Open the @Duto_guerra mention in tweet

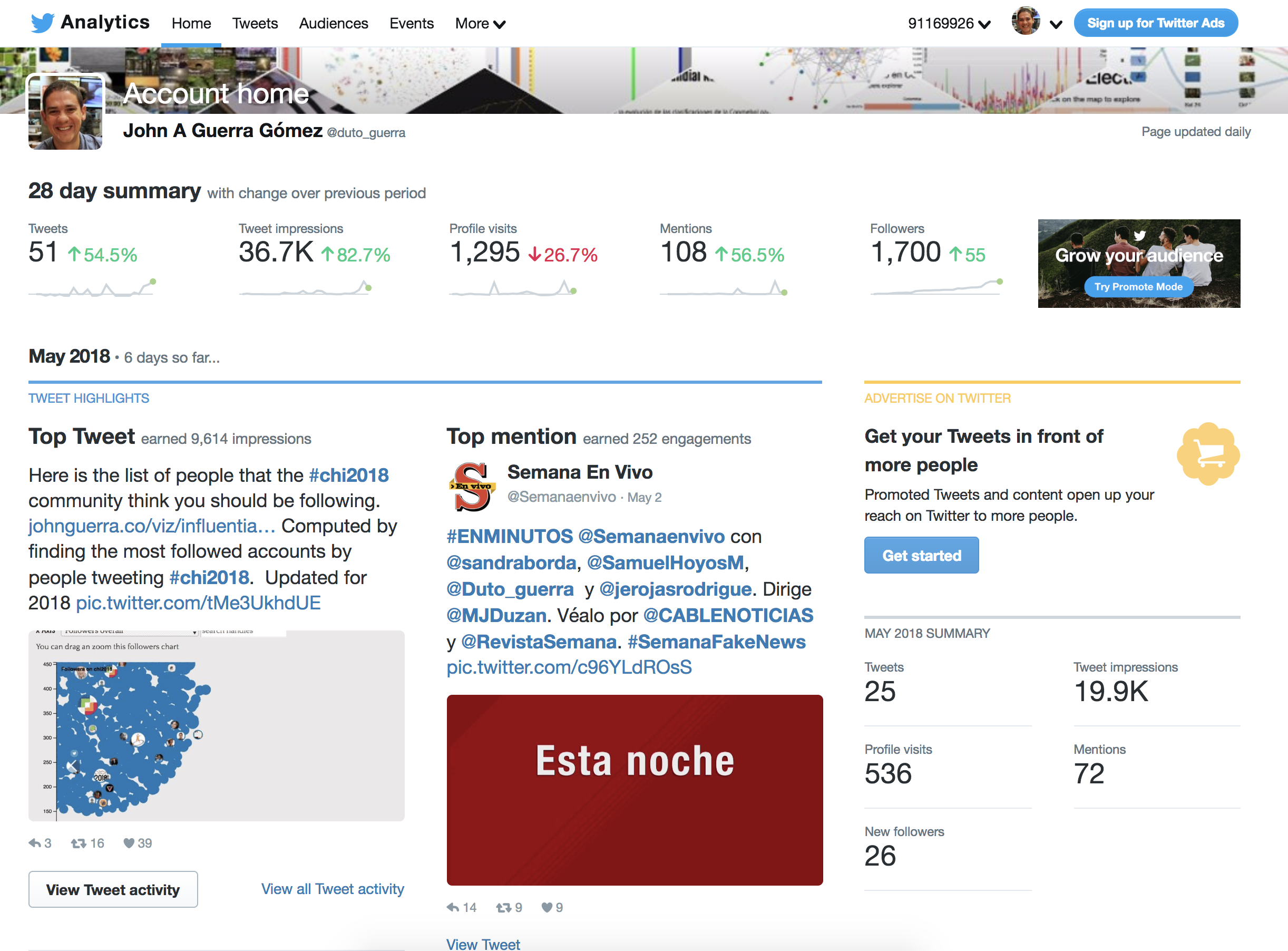pos(510,589)
